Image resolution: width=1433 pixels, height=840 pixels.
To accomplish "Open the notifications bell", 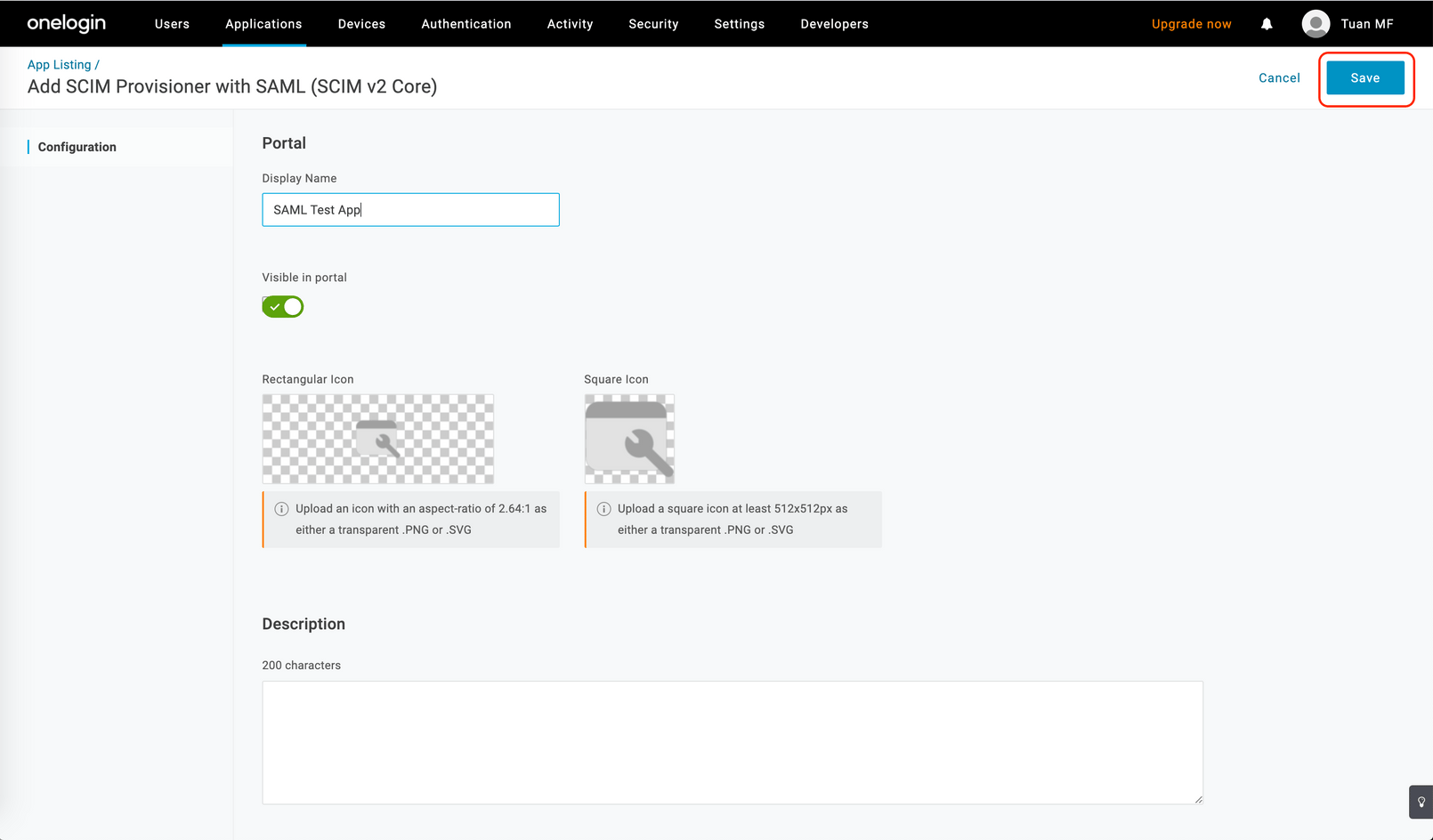I will 1267,24.
